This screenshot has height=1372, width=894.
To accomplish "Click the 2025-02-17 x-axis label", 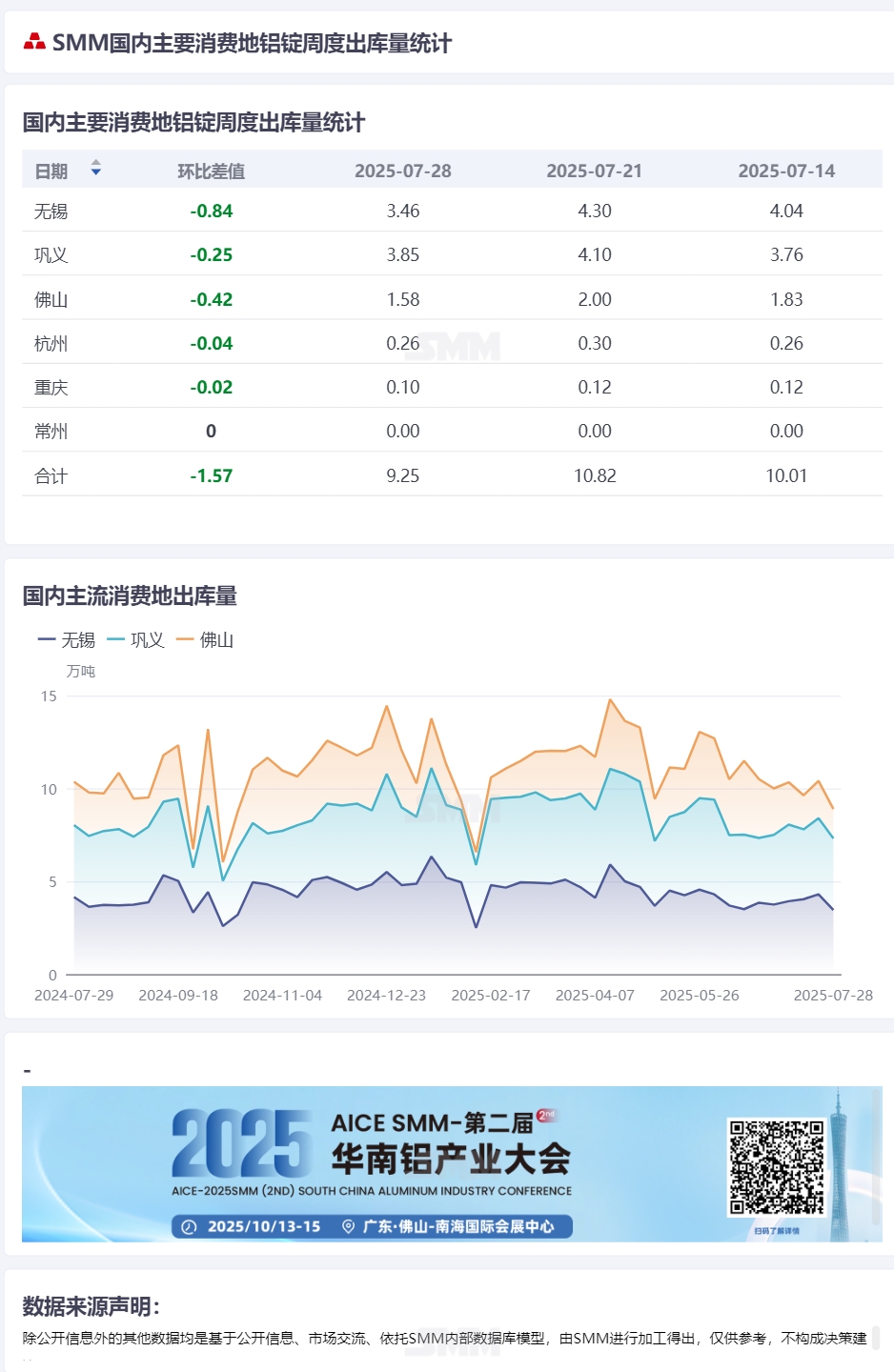I will [491, 996].
